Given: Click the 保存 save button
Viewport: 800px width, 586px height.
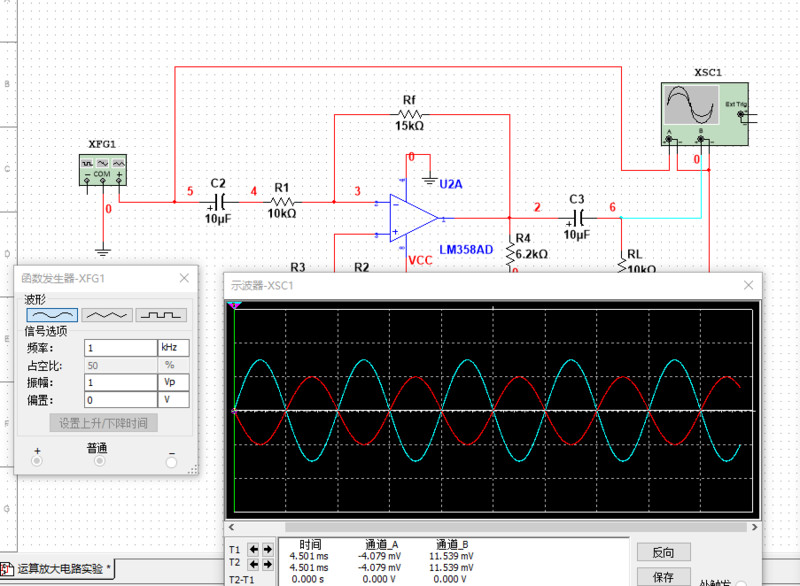Looking at the screenshot, I should pos(663,577).
